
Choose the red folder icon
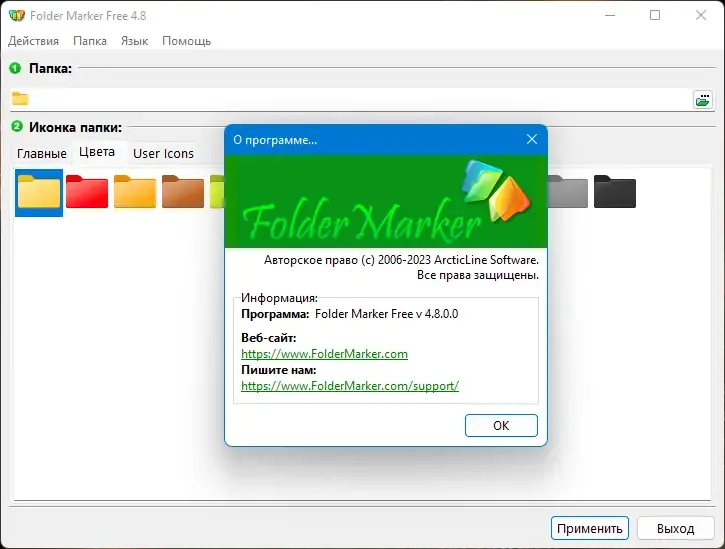87,191
